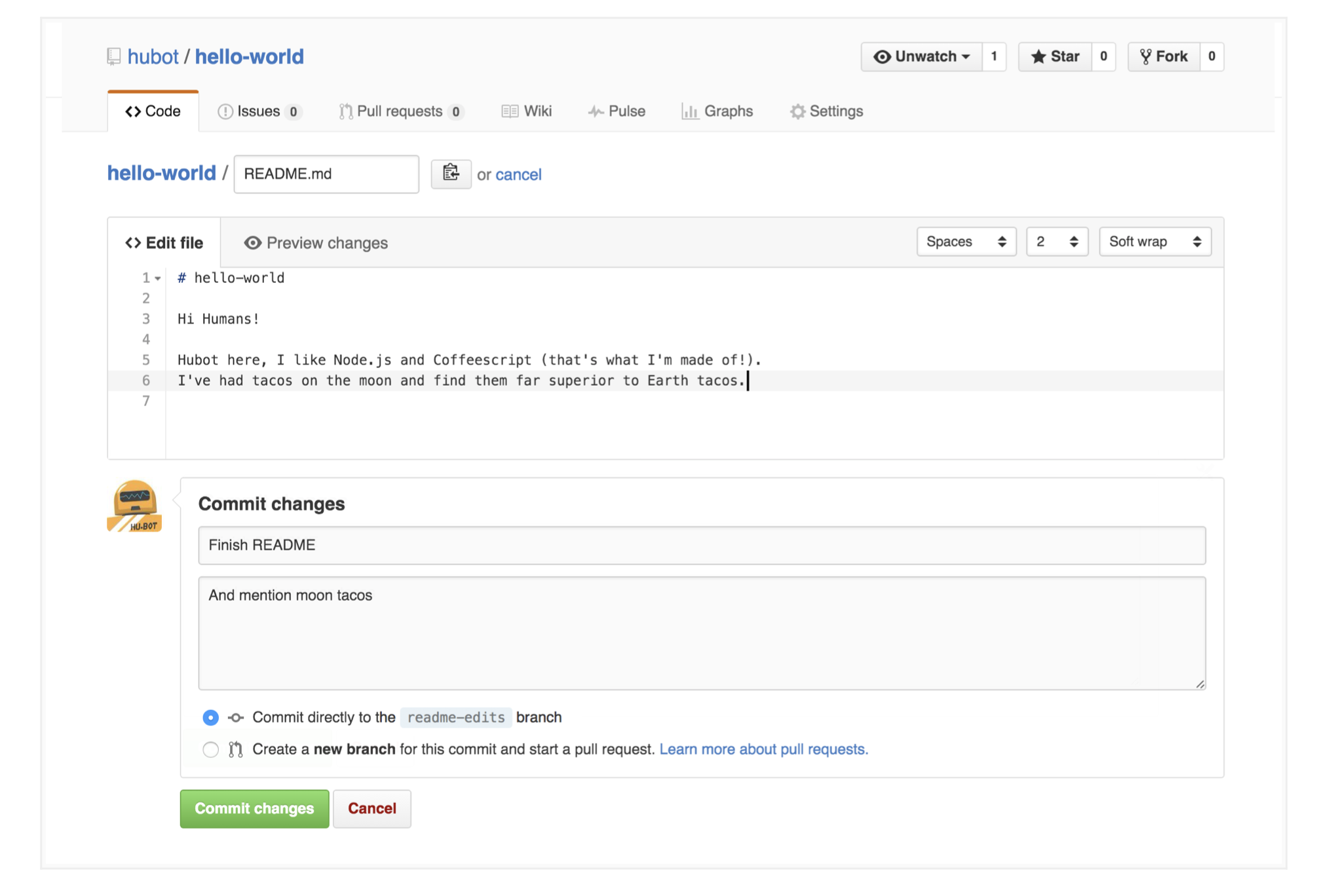Click the 'Finish README' commit summary field

click(702, 546)
